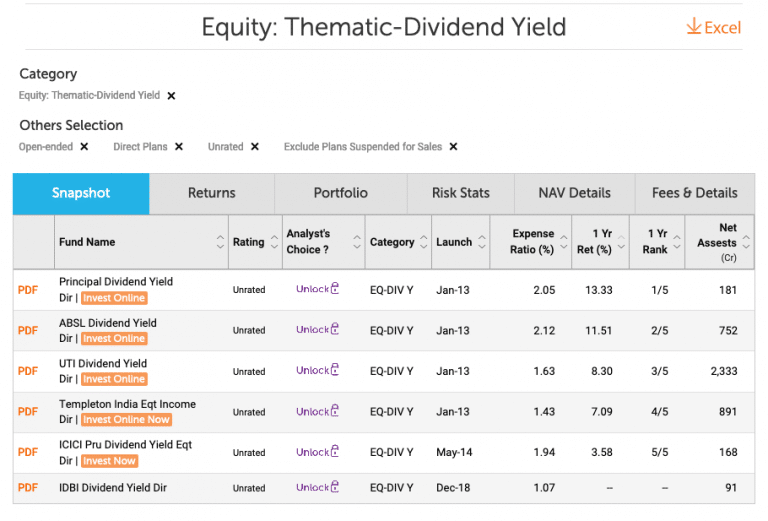
Task: Select the 752 net assets value
Action: [728, 331]
